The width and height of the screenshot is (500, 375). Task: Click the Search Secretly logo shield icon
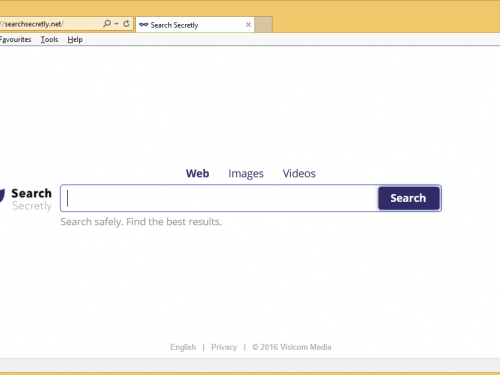pyautogui.click(x=2, y=195)
